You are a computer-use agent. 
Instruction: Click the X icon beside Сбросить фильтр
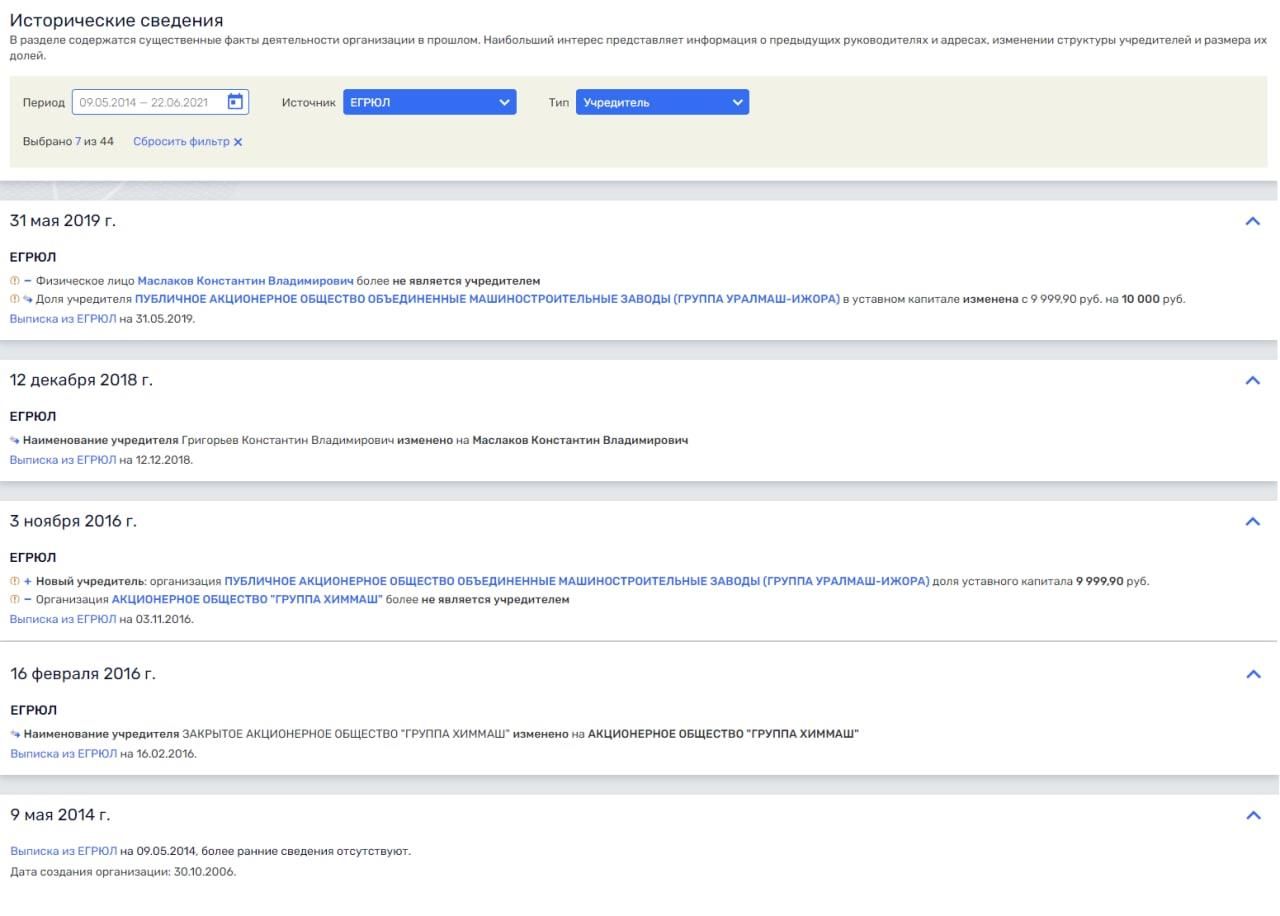[238, 142]
